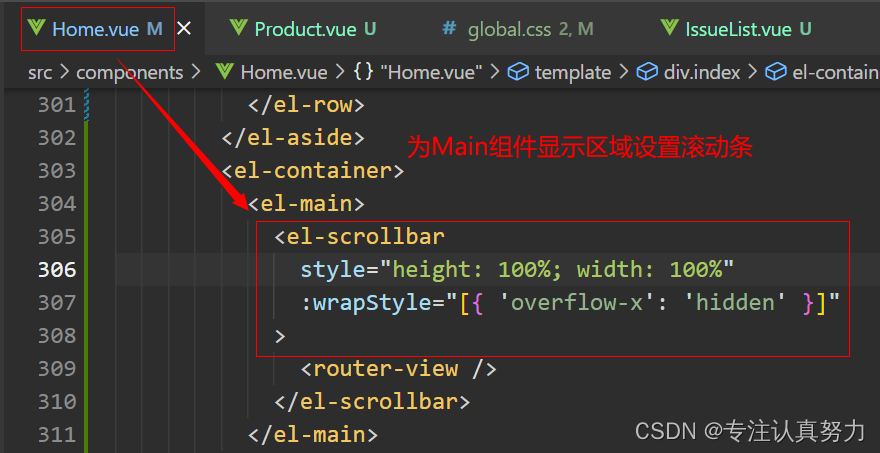Click line number 310 in gutter

pyautogui.click(x=57, y=402)
